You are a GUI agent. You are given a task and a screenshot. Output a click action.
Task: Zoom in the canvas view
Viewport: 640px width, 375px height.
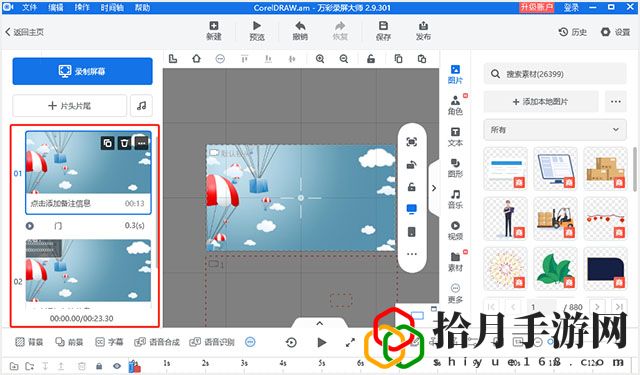tap(320, 59)
